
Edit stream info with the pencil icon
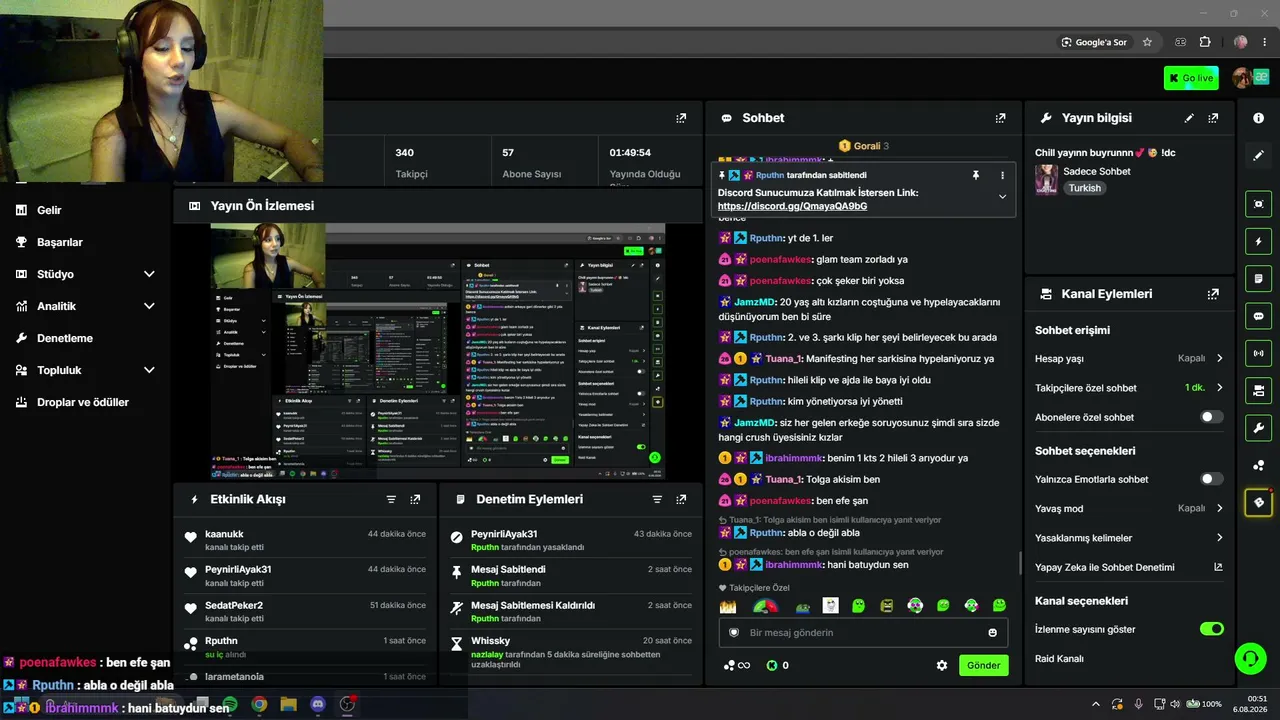tap(1189, 118)
